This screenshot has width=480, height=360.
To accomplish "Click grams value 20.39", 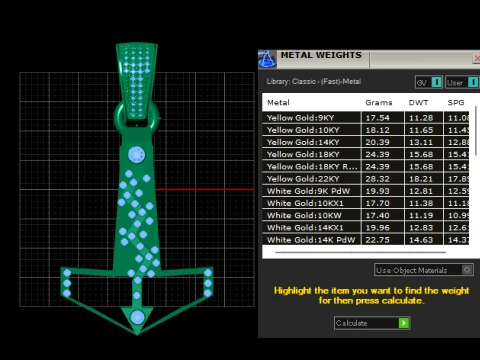I will tap(377, 142).
